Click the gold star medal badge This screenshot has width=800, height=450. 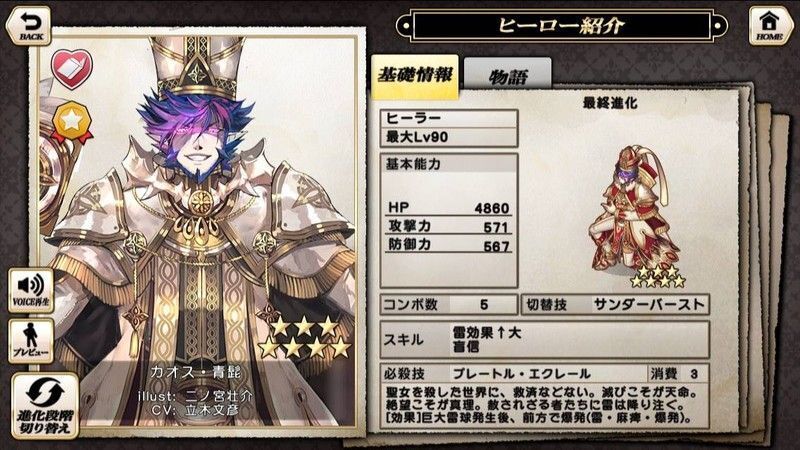72,122
